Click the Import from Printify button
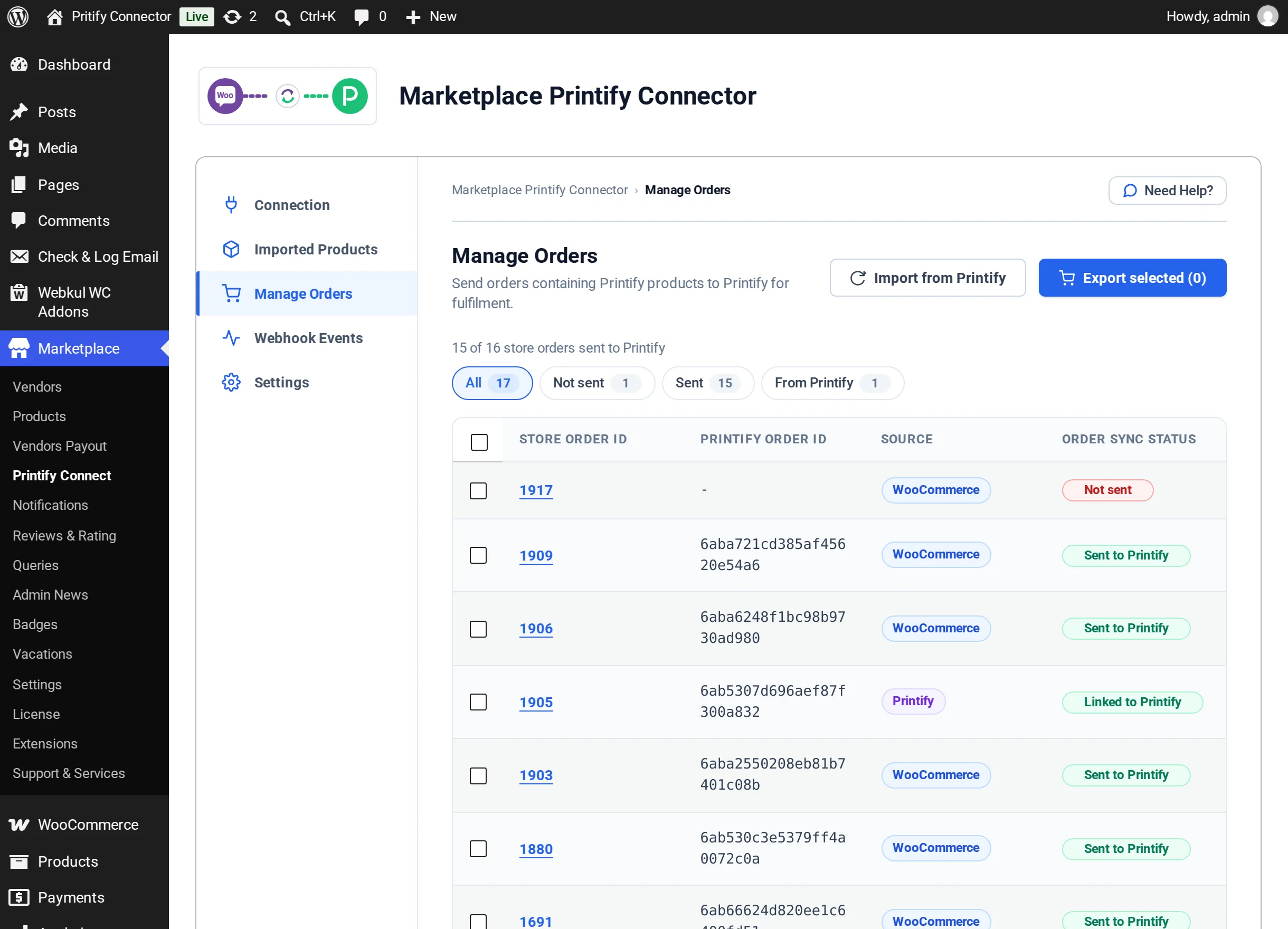The height and width of the screenshot is (929, 1288). [x=927, y=278]
